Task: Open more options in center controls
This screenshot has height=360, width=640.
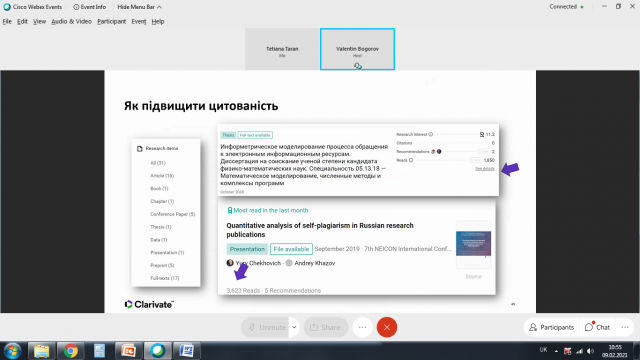Action: pos(362,327)
